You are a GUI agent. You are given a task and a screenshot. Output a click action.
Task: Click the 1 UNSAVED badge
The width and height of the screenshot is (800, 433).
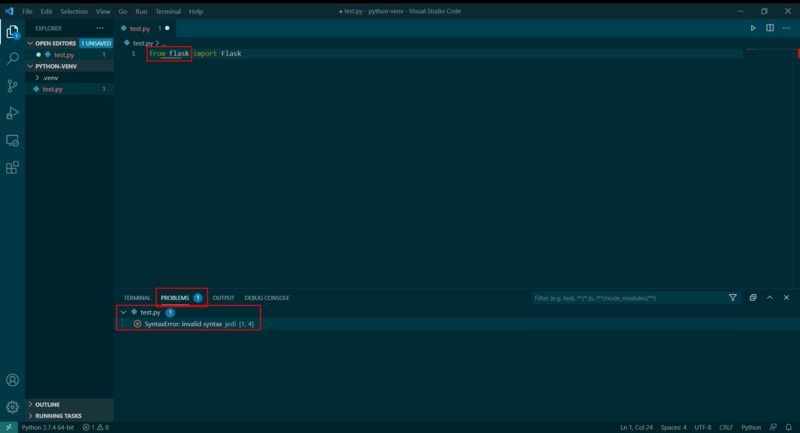pos(96,43)
